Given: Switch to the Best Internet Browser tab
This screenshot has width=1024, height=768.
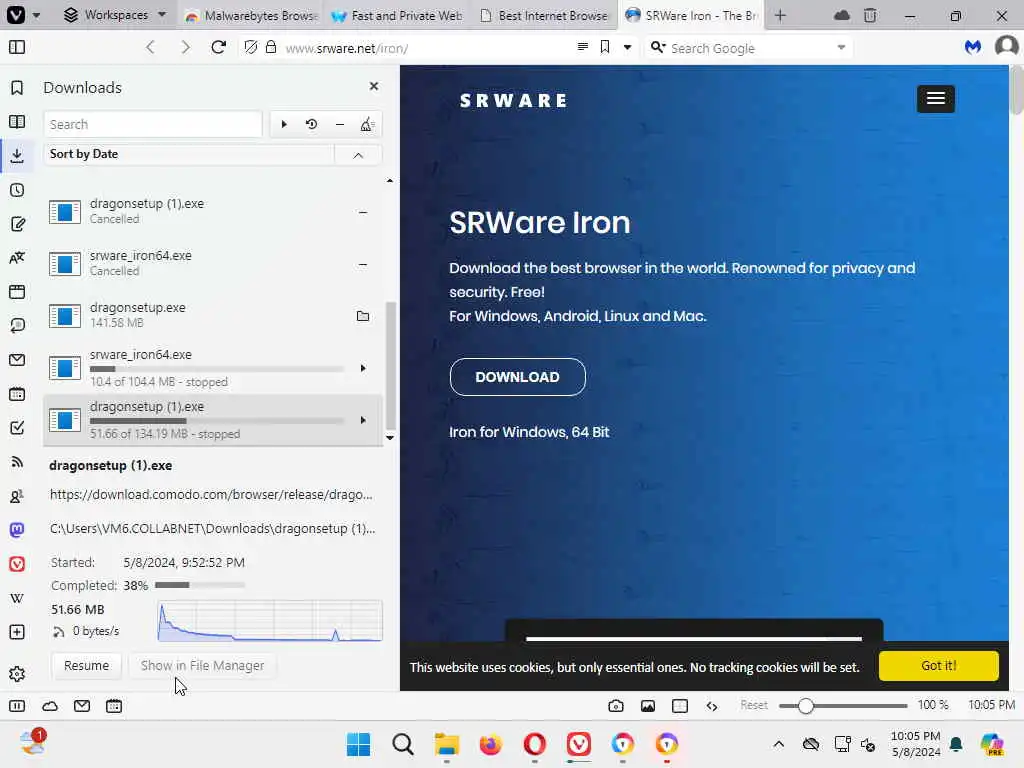Looking at the screenshot, I should (x=544, y=15).
